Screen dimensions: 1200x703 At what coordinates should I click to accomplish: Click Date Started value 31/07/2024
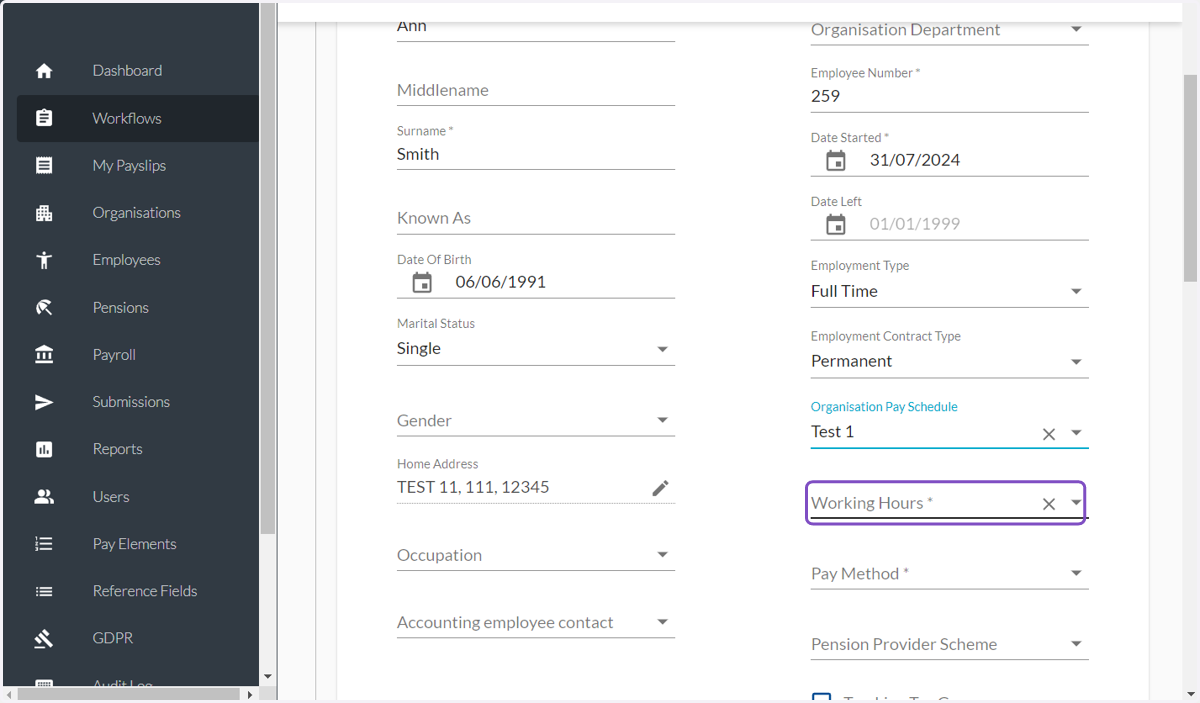tap(915, 161)
